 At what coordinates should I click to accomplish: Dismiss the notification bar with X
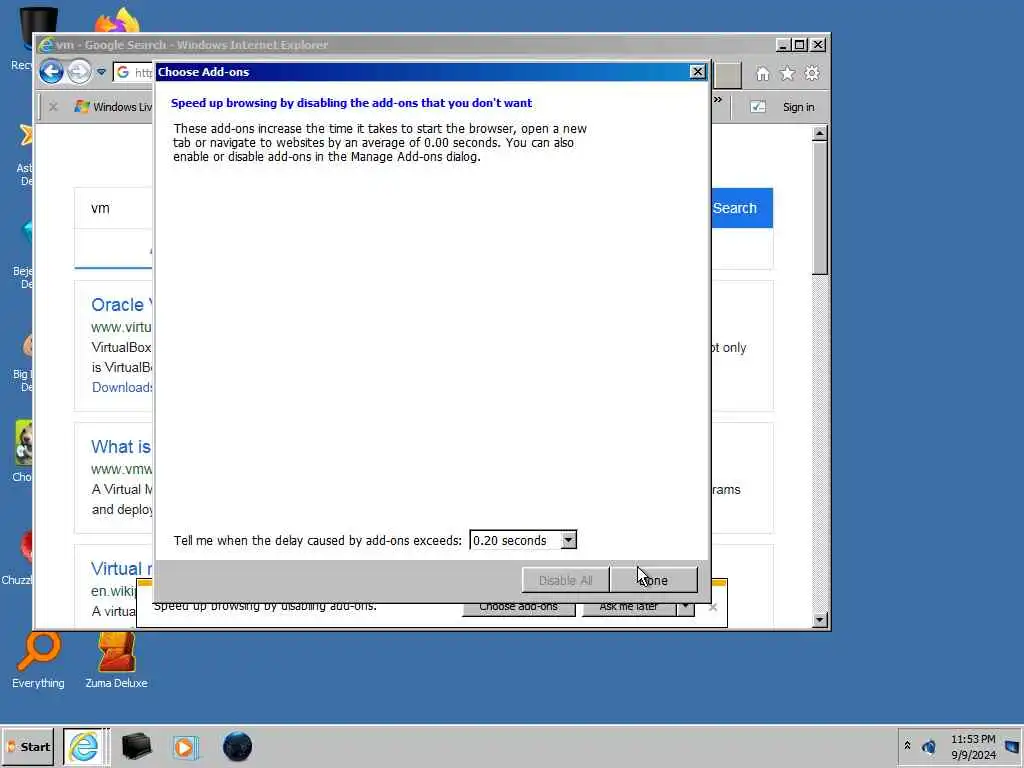pos(713,607)
